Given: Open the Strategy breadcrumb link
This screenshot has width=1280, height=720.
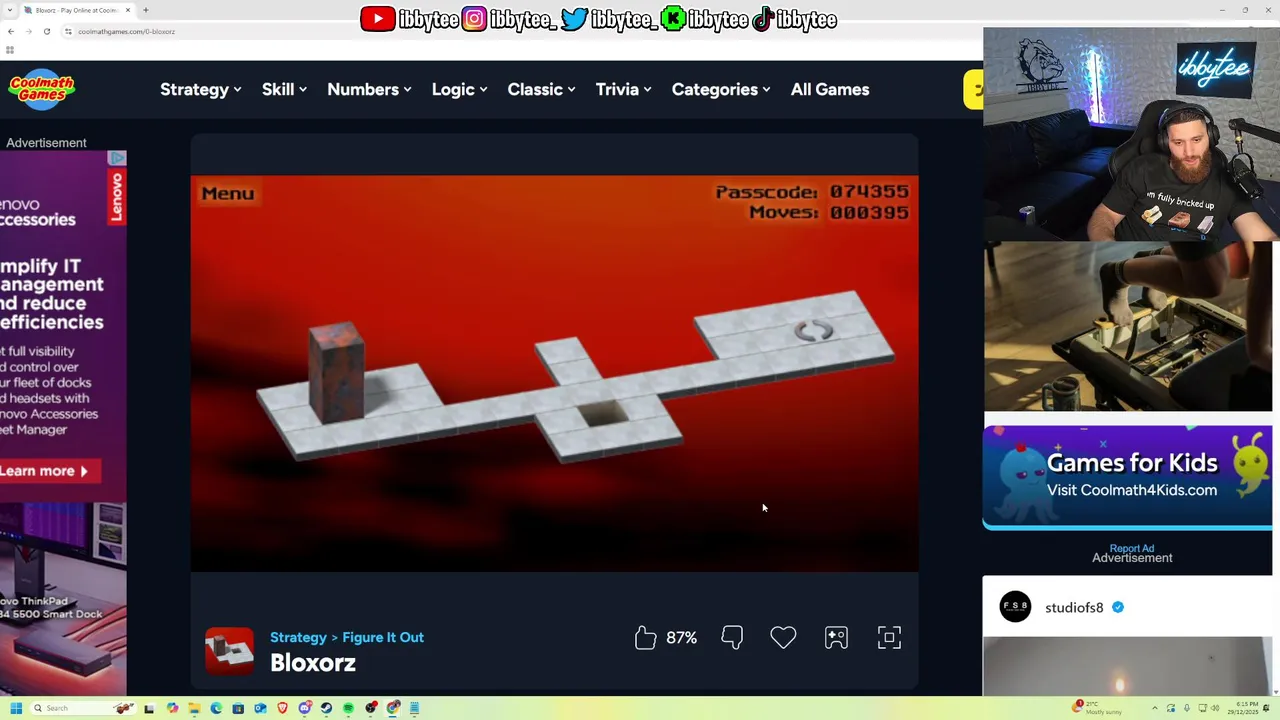Looking at the screenshot, I should pyautogui.click(x=298, y=637).
